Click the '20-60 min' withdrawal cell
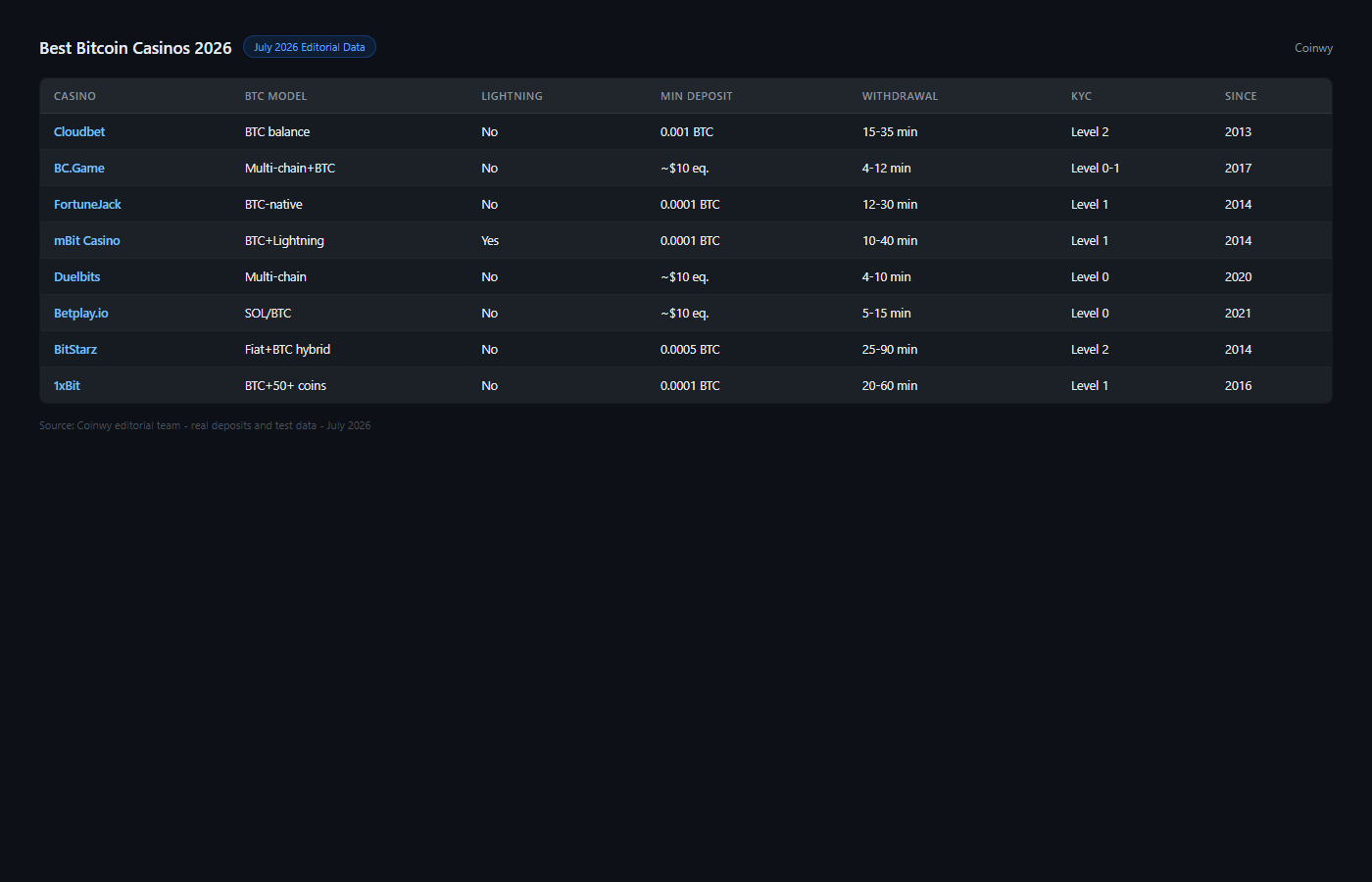 [x=890, y=385]
